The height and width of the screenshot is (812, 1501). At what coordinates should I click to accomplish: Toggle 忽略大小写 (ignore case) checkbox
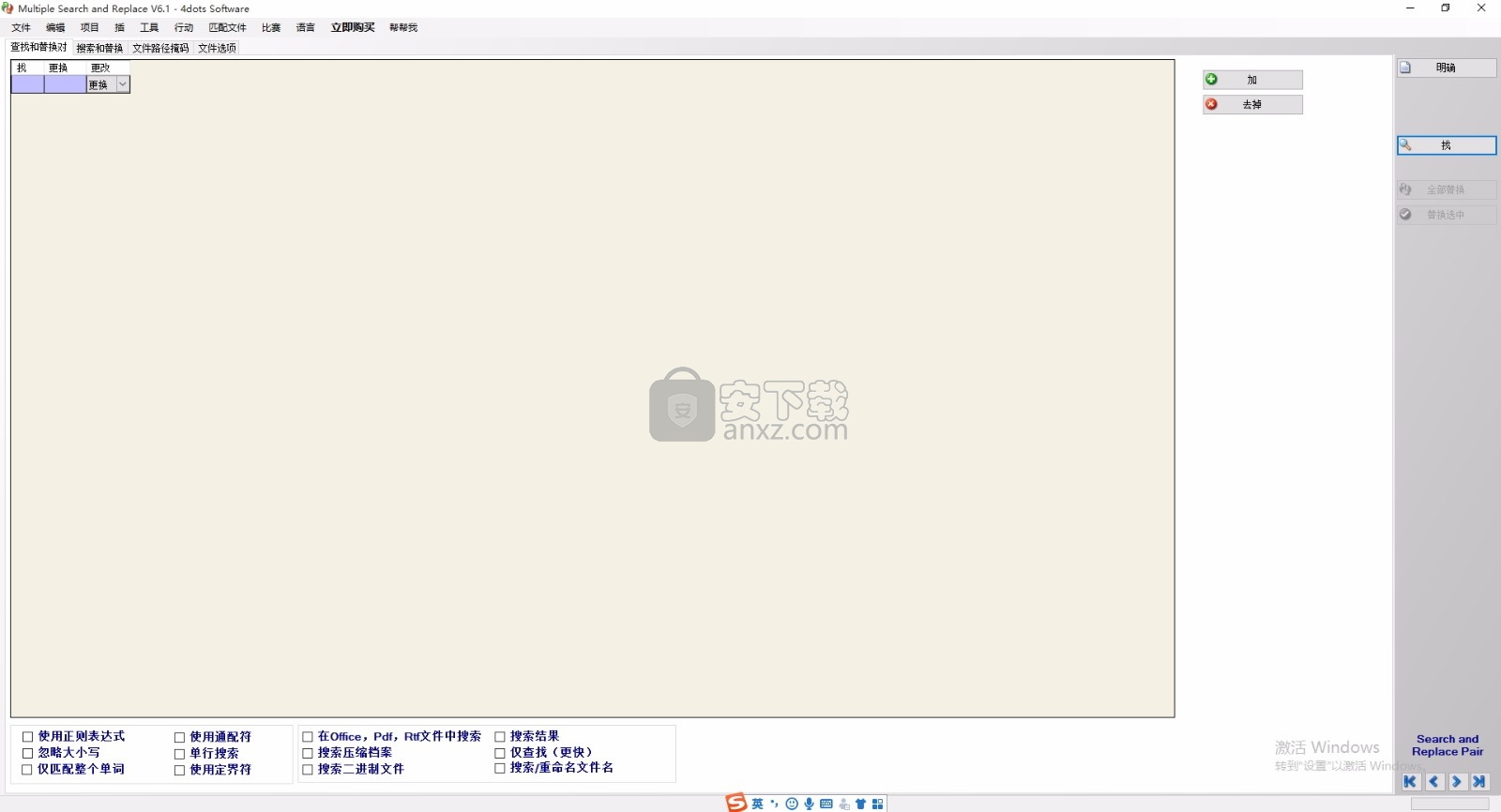(27, 753)
